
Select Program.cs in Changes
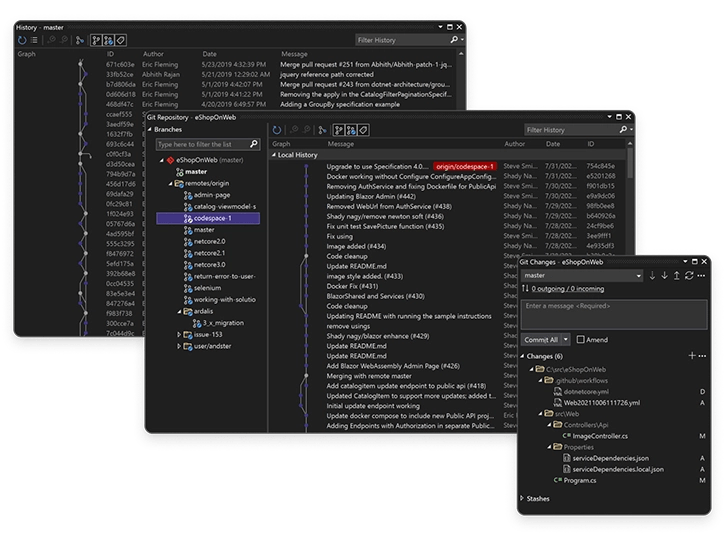click(x=580, y=481)
